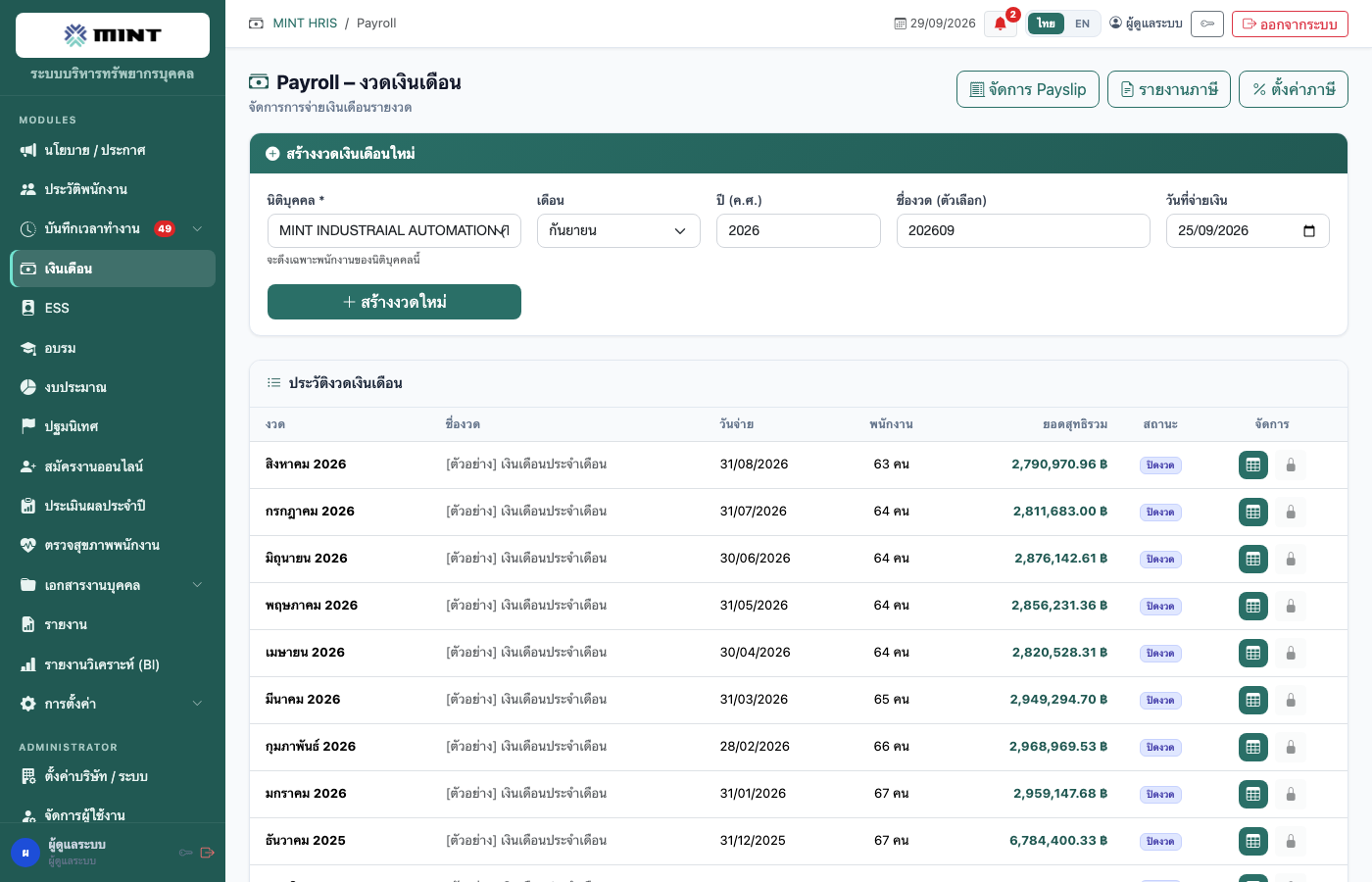Click lock icon for พฤษภาคม 2026 row
The height and width of the screenshot is (882, 1372).
tap(1291, 607)
